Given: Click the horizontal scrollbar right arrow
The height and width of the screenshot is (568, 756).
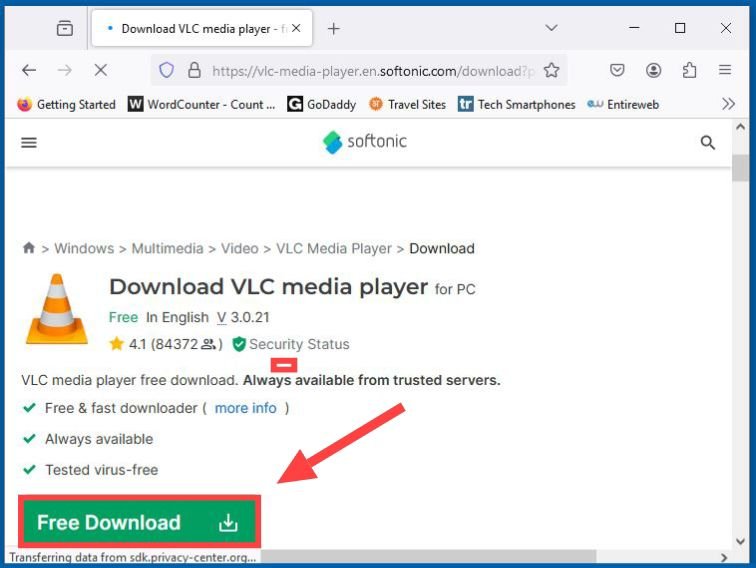Looking at the screenshot, I should point(724,557).
